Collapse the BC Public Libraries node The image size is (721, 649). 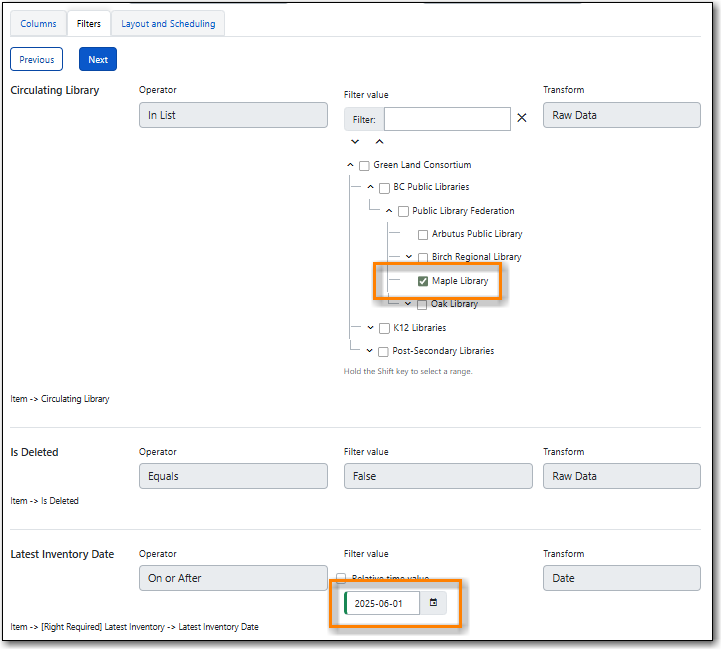point(370,187)
